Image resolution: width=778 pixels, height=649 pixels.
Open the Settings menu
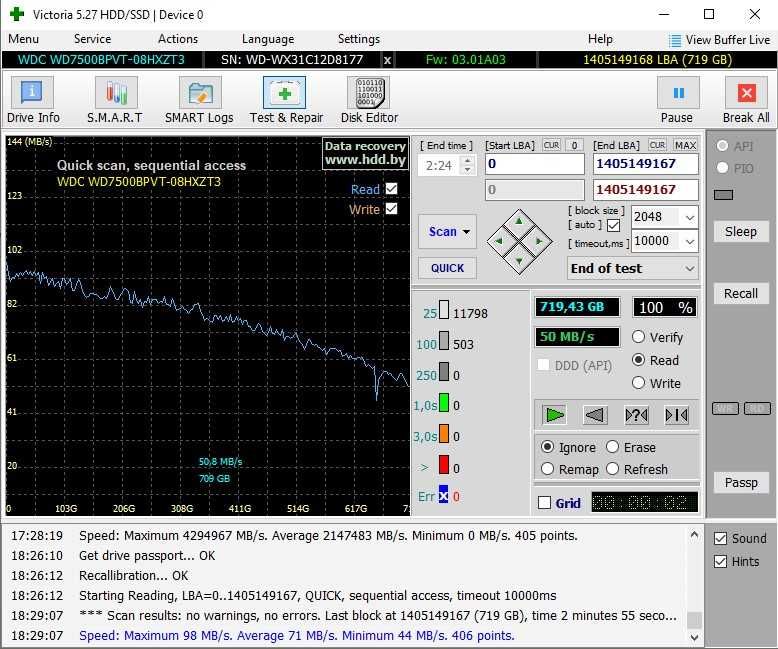point(359,39)
